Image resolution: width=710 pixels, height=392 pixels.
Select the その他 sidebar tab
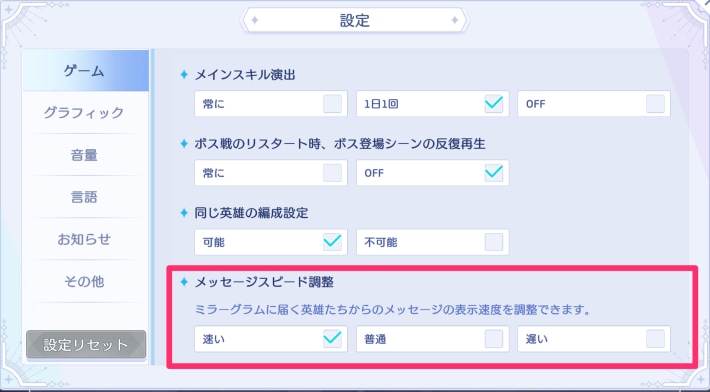tap(85, 281)
